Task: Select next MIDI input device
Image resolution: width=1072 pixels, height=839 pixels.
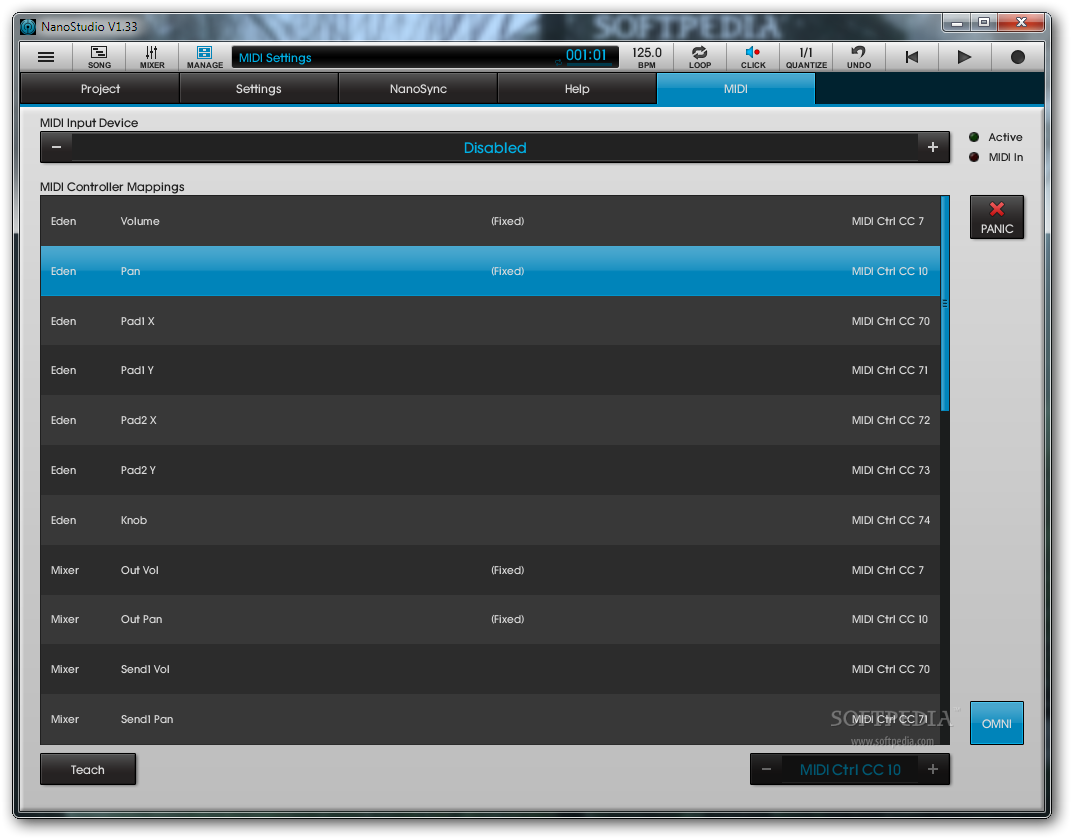Action: coord(933,147)
